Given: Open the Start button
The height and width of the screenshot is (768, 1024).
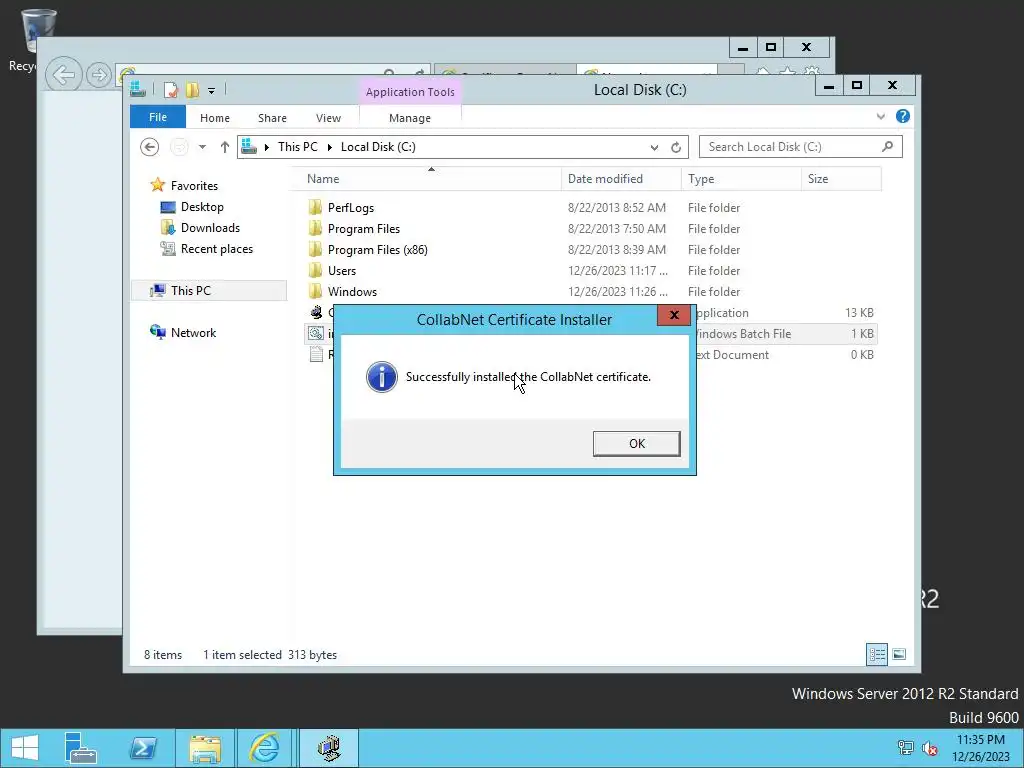Looking at the screenshot, I should tap(25, 748).
